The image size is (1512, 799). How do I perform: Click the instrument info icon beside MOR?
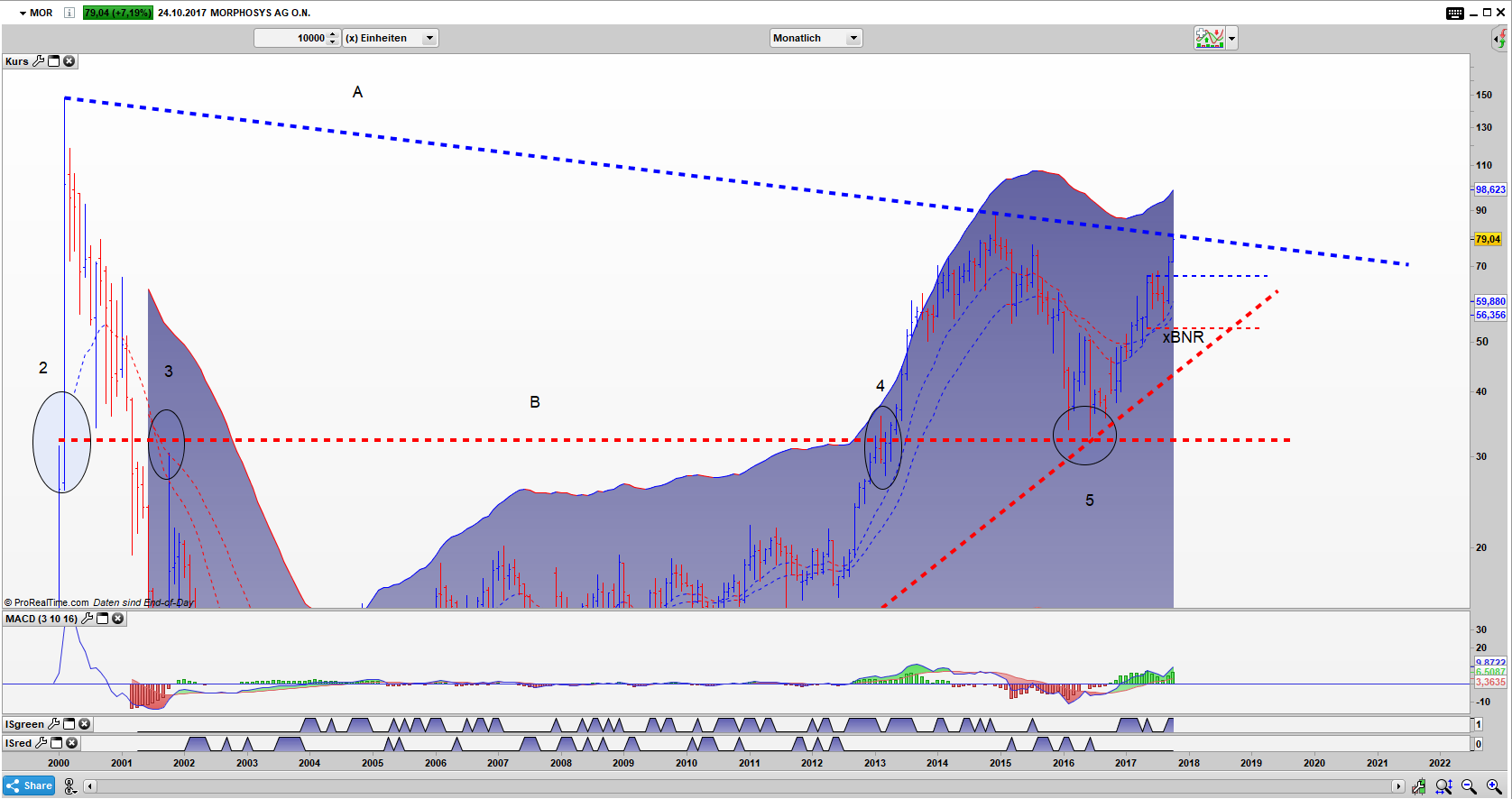pyautogui.click(x=69, y=13)
